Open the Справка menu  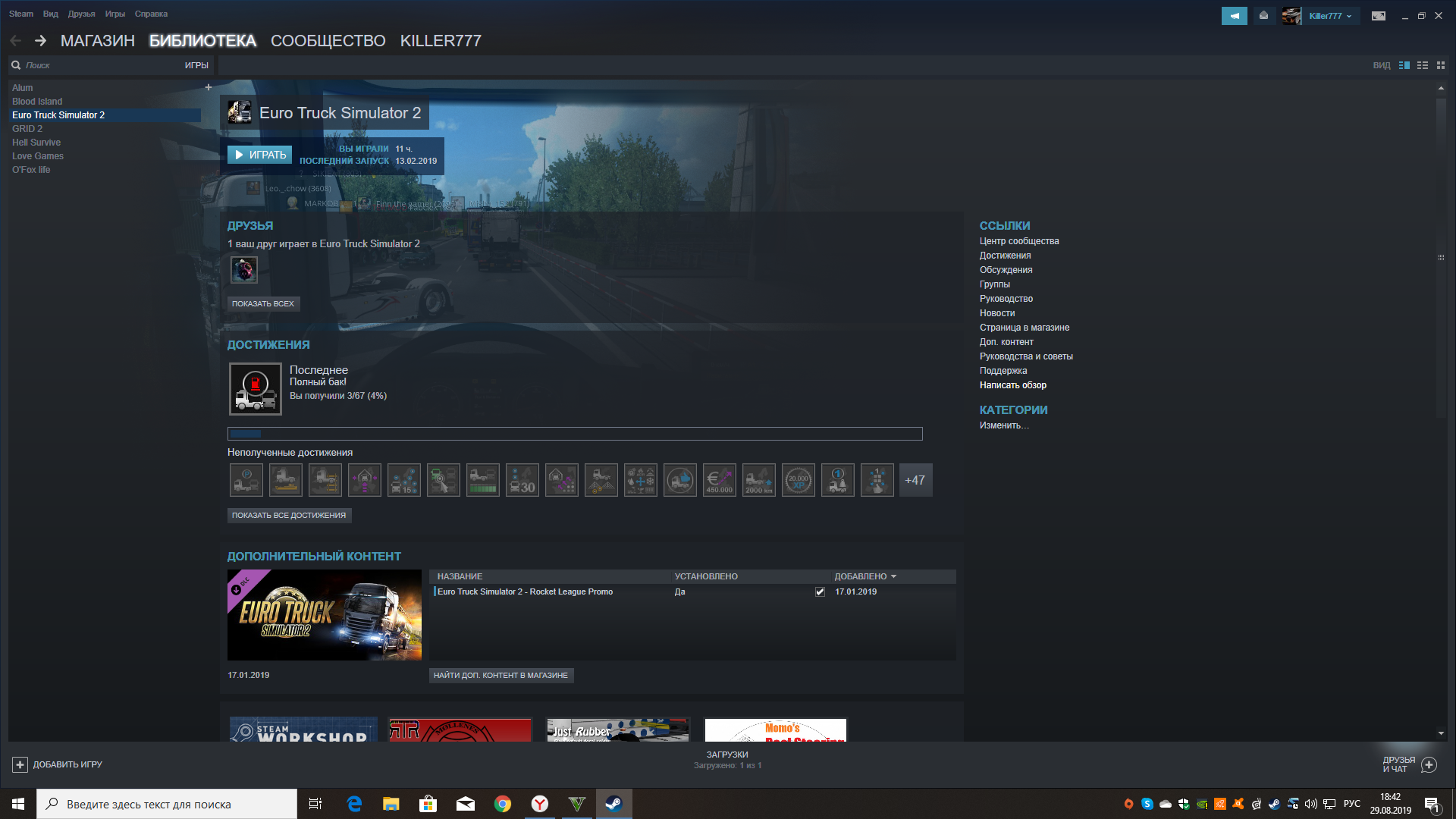pyautogui.click(x=151, y=14)
